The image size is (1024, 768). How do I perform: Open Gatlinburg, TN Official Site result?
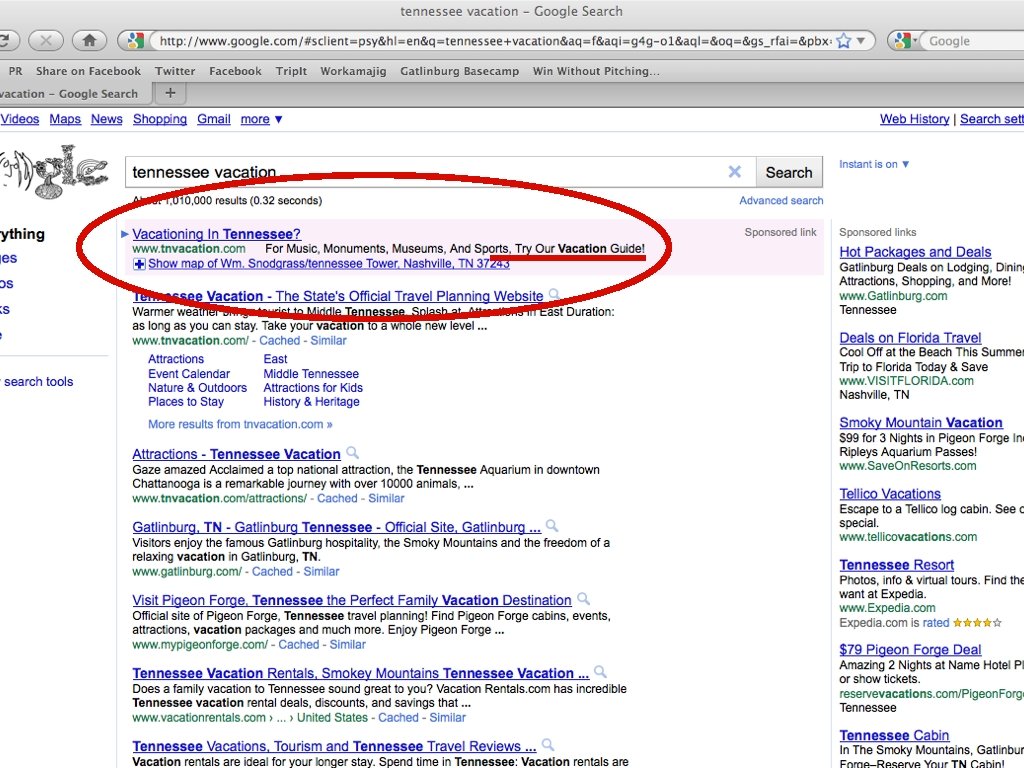tap(336, 527)
